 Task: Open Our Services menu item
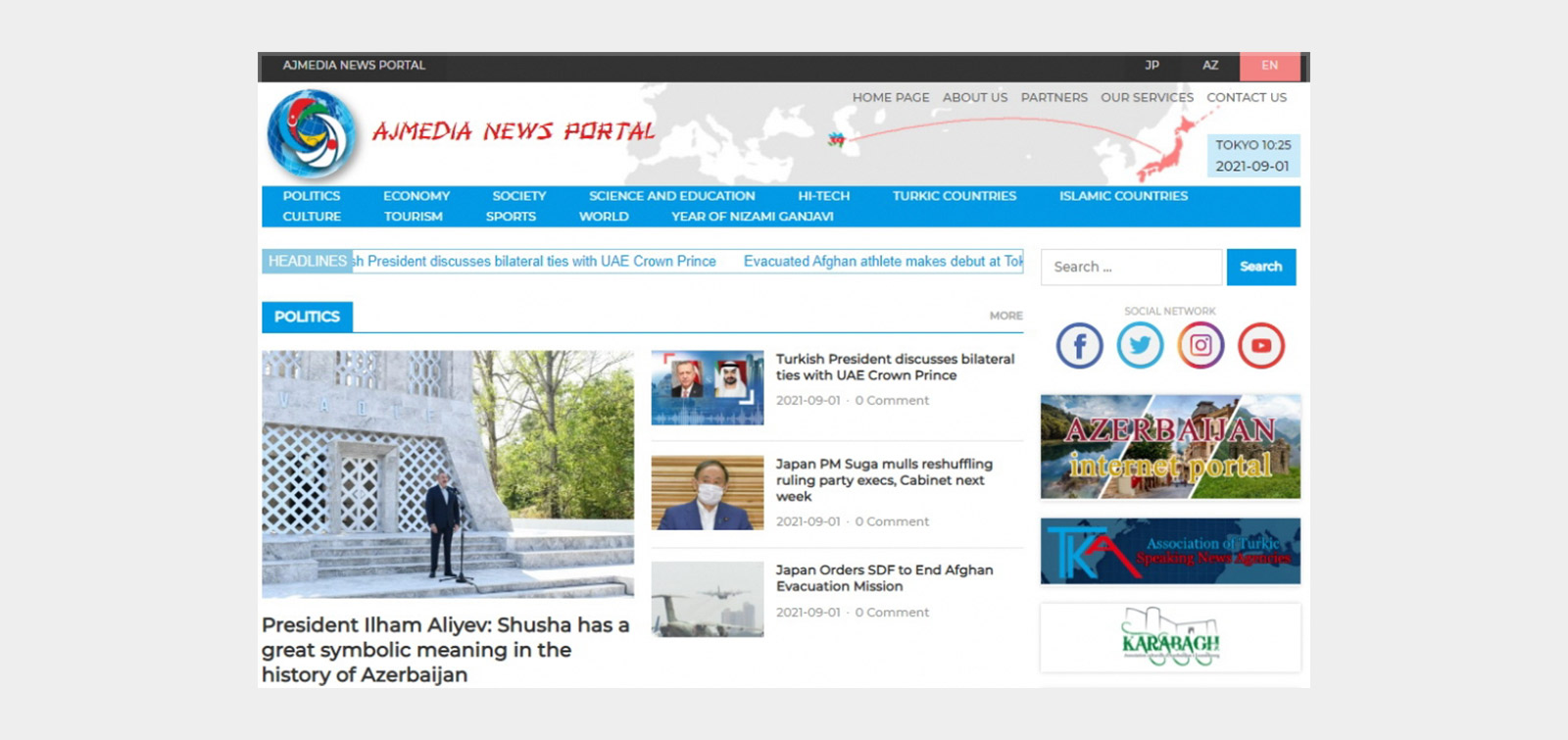(x=1147, y=98)
